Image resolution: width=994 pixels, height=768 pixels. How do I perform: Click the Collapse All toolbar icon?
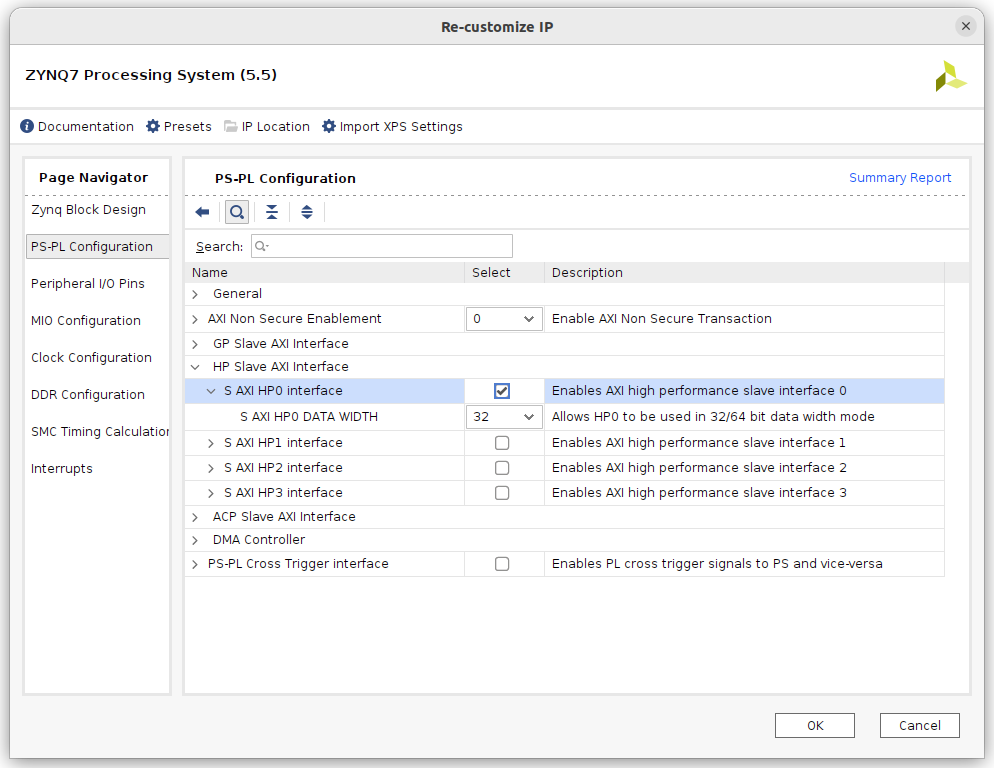point(271,212)
